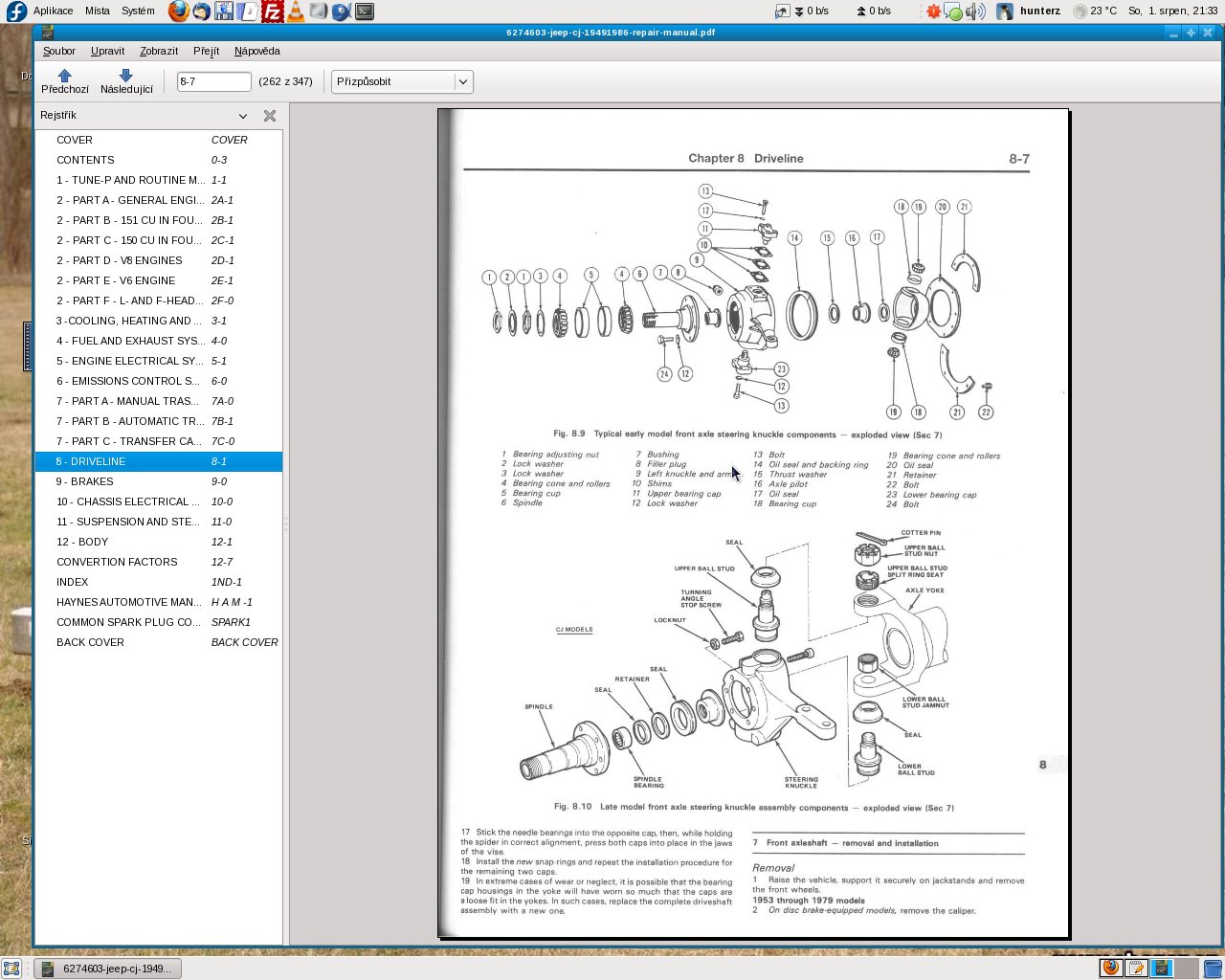Launch Firefox from the top panel
Viewport: 1225px width, 980px height.
(x=178, y=11)
